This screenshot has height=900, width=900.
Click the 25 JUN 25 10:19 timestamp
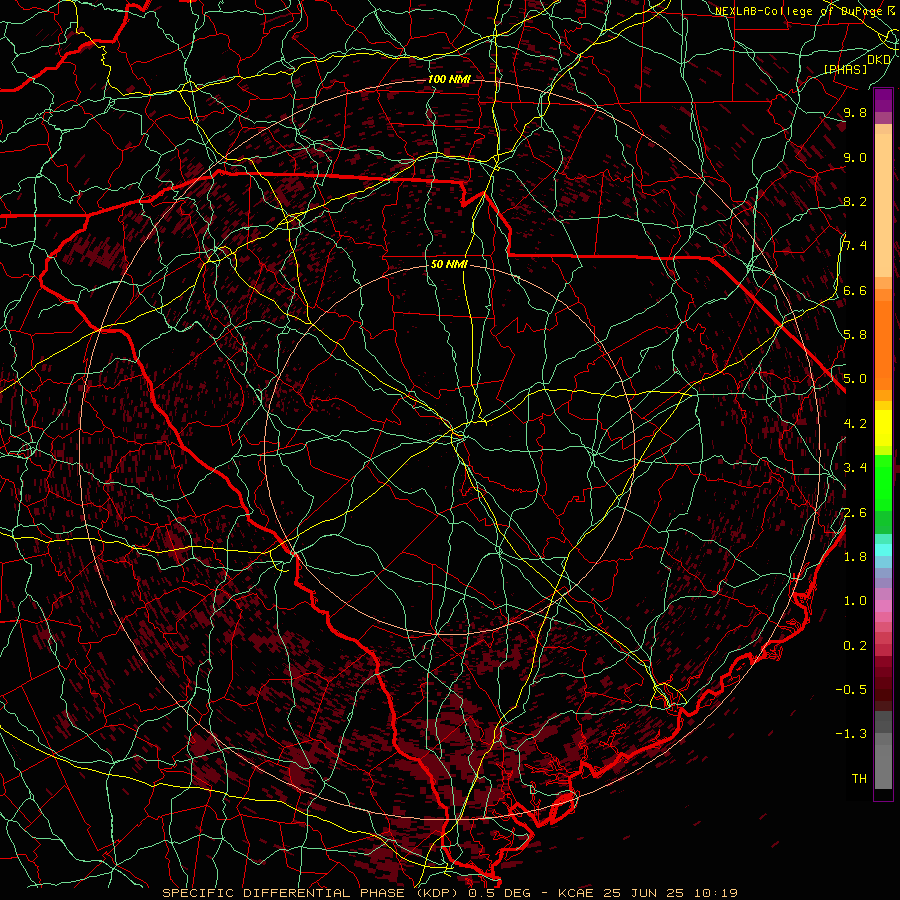pyautogui.click(x=670, y=893)
